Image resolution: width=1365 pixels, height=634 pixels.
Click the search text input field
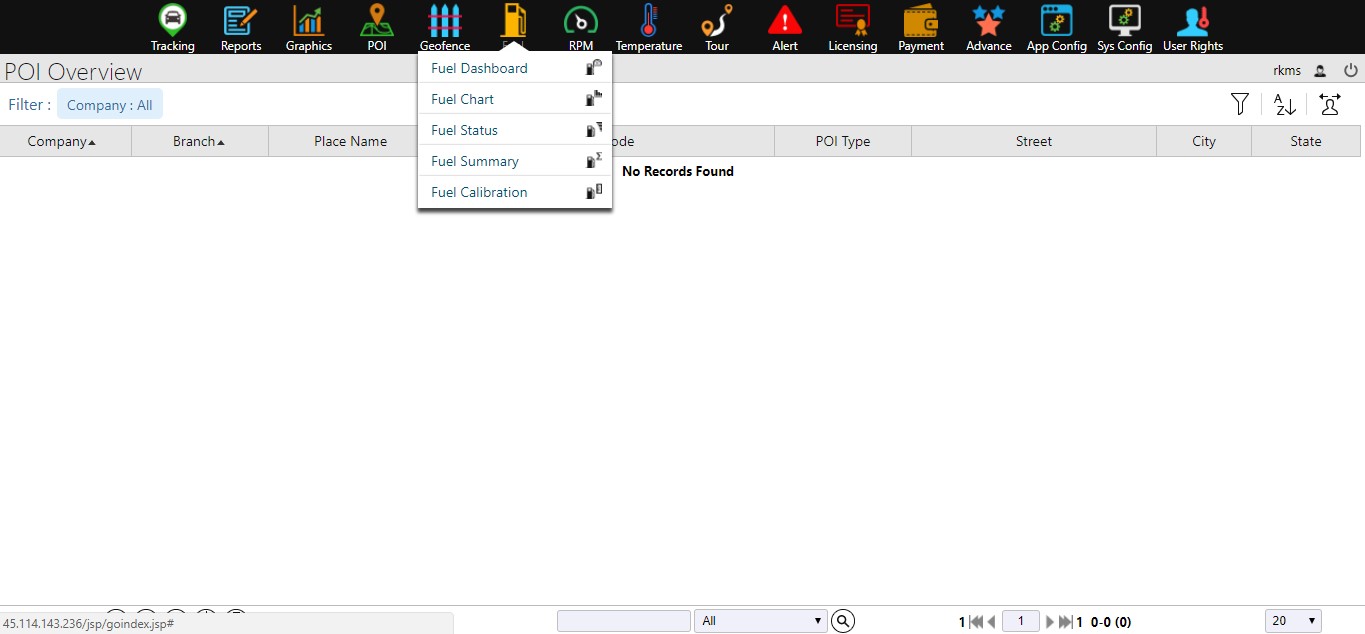pos(624,621)
